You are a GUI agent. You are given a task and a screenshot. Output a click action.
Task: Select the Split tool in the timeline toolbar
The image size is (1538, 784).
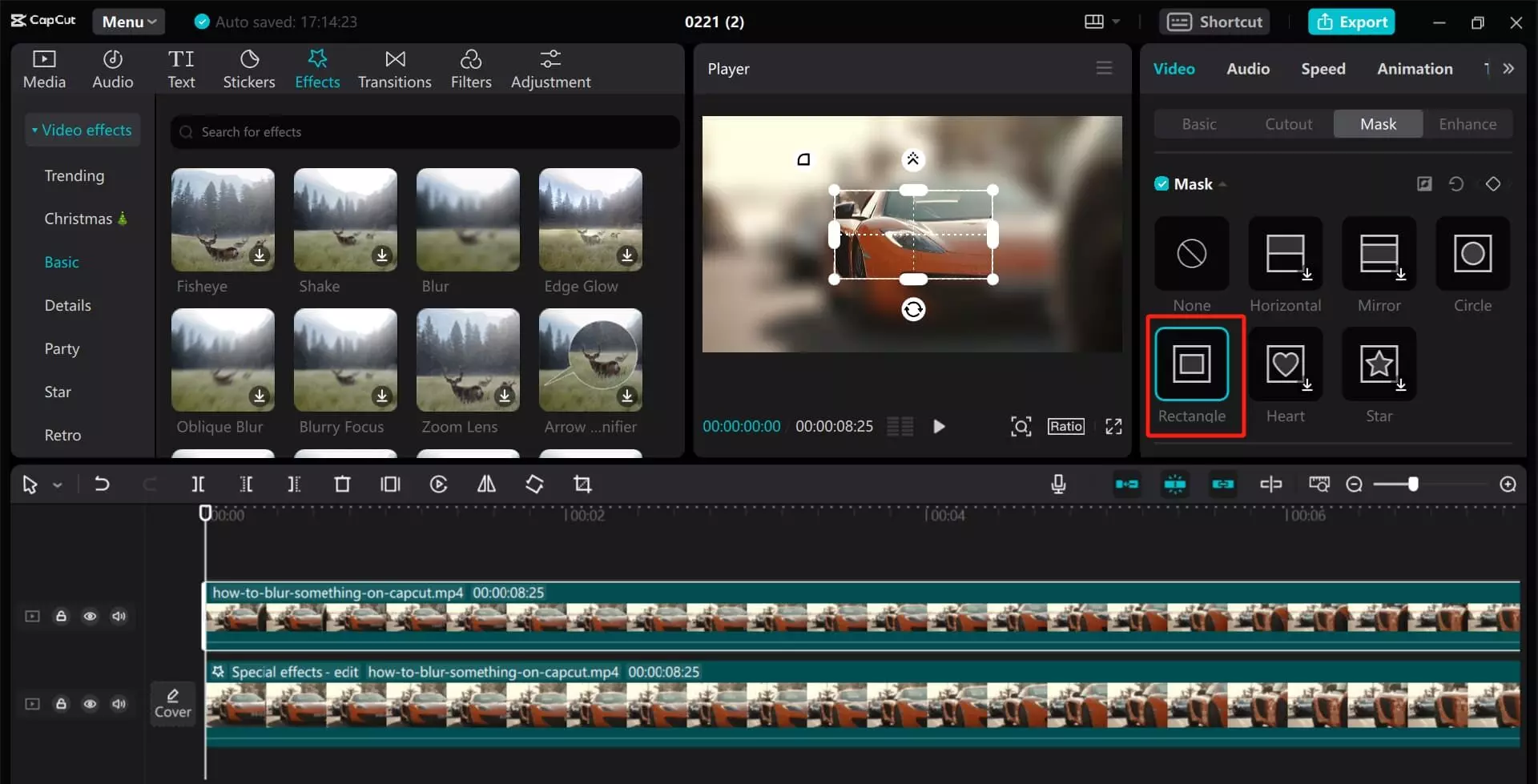click(x=198, y=484)
